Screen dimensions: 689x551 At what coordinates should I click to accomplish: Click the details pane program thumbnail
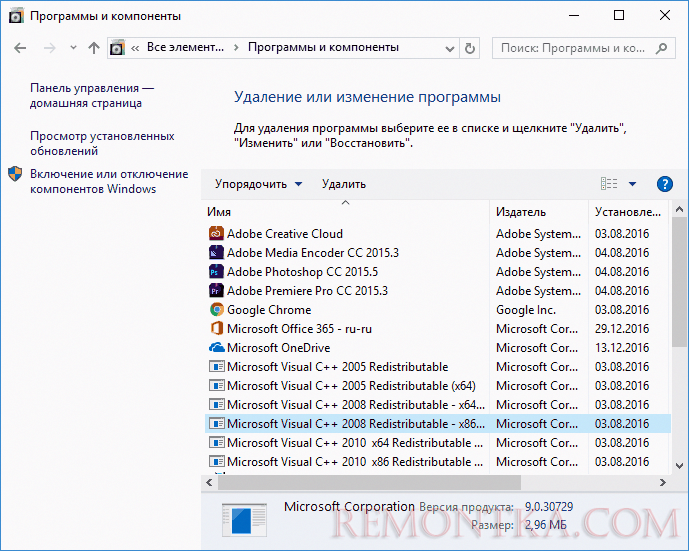pos(244,519)
